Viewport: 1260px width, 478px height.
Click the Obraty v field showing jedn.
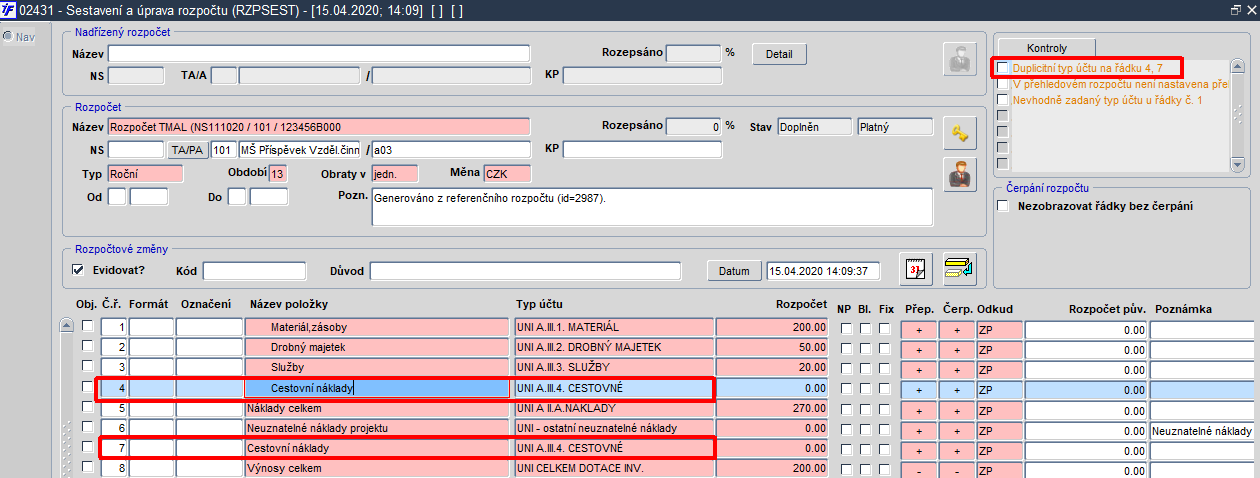click(x=394, y=173)
